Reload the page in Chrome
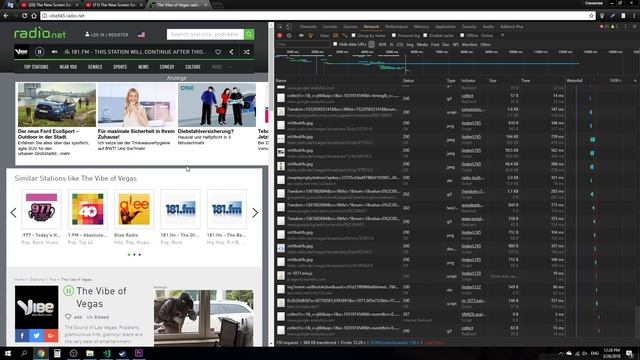The height and width of the screenshot is (360, 640). point(24,16)
